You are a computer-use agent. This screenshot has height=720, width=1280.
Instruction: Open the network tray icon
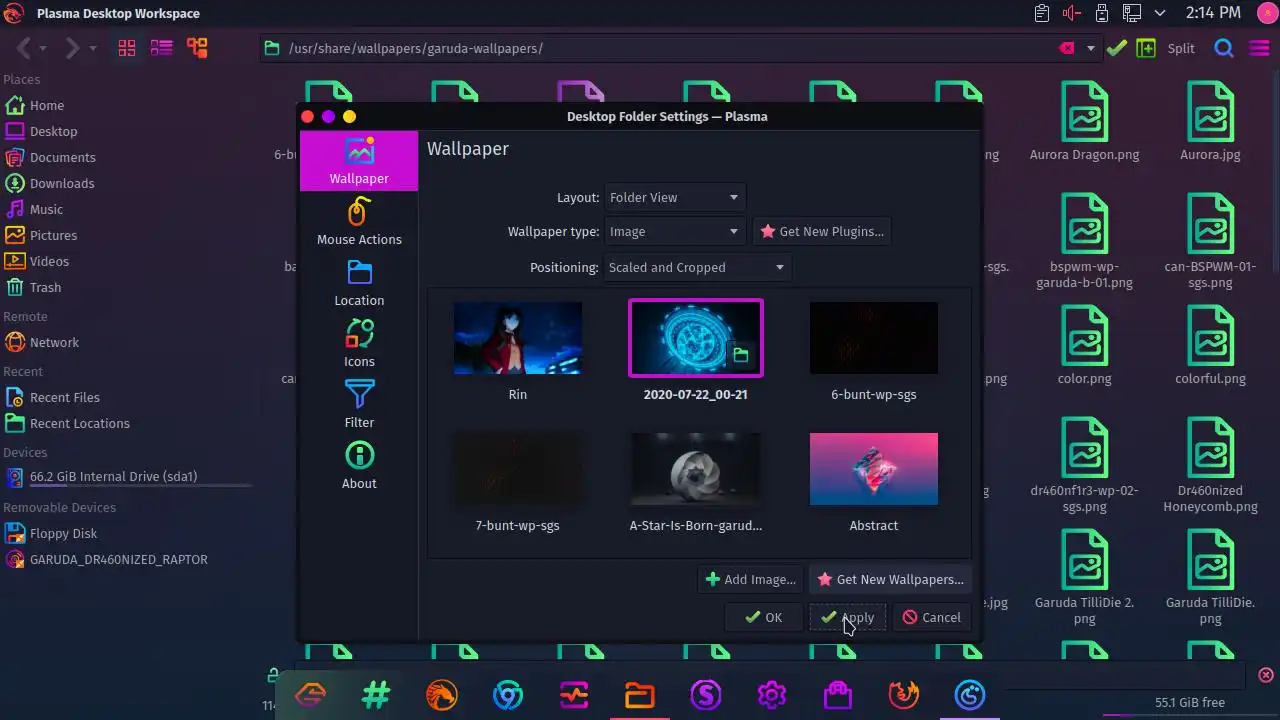point(1131,13)
